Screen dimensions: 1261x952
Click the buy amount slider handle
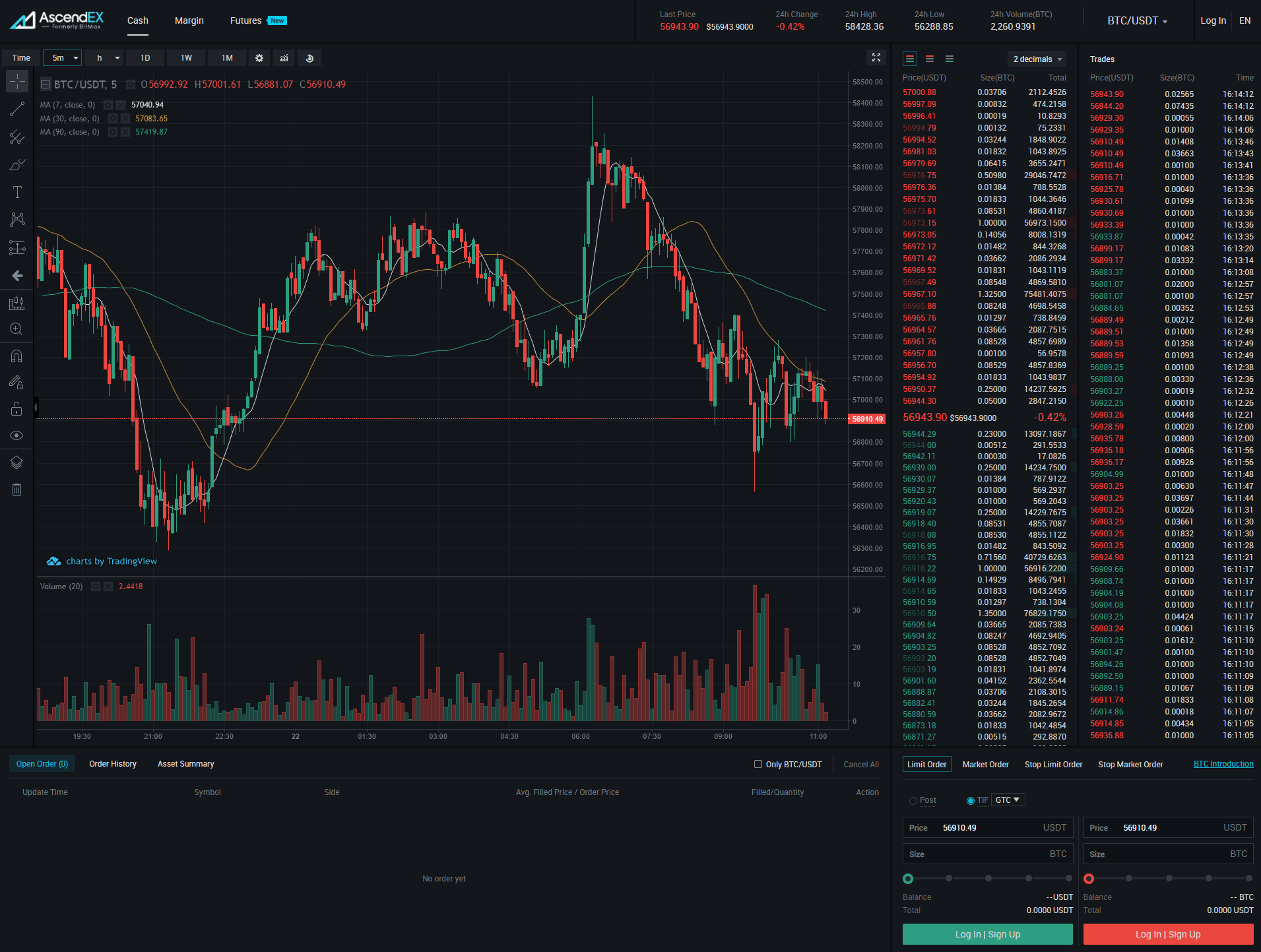pos(908,879)
